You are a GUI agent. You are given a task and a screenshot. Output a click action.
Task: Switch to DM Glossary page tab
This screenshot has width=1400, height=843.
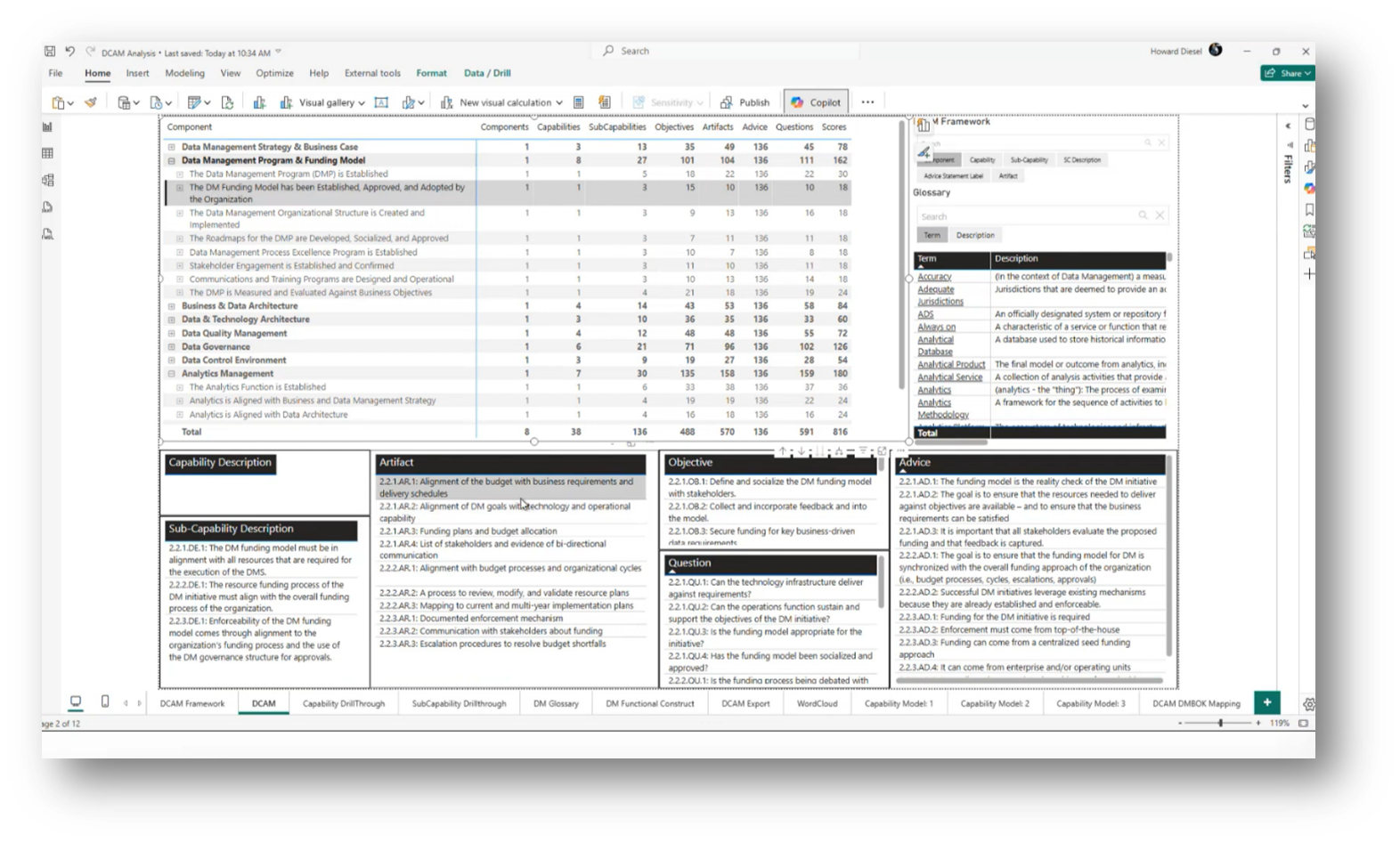point(556,703)
